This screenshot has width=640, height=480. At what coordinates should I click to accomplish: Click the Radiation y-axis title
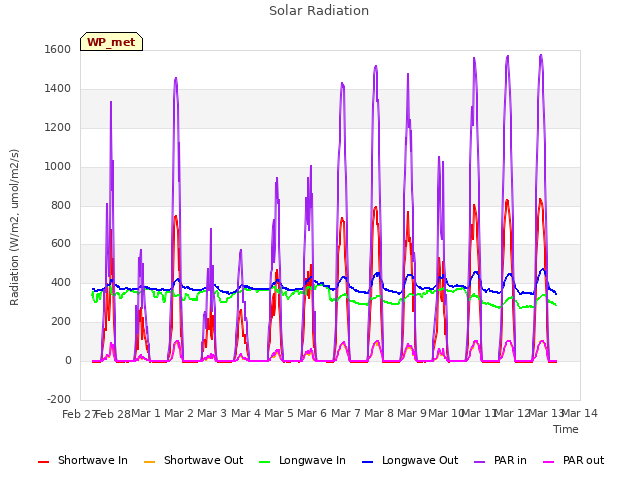click(14, 227)
